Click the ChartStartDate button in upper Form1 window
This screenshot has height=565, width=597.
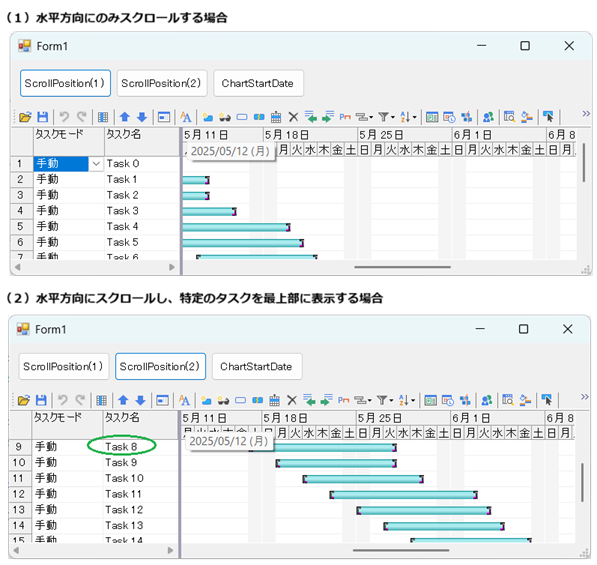point(258,83)
